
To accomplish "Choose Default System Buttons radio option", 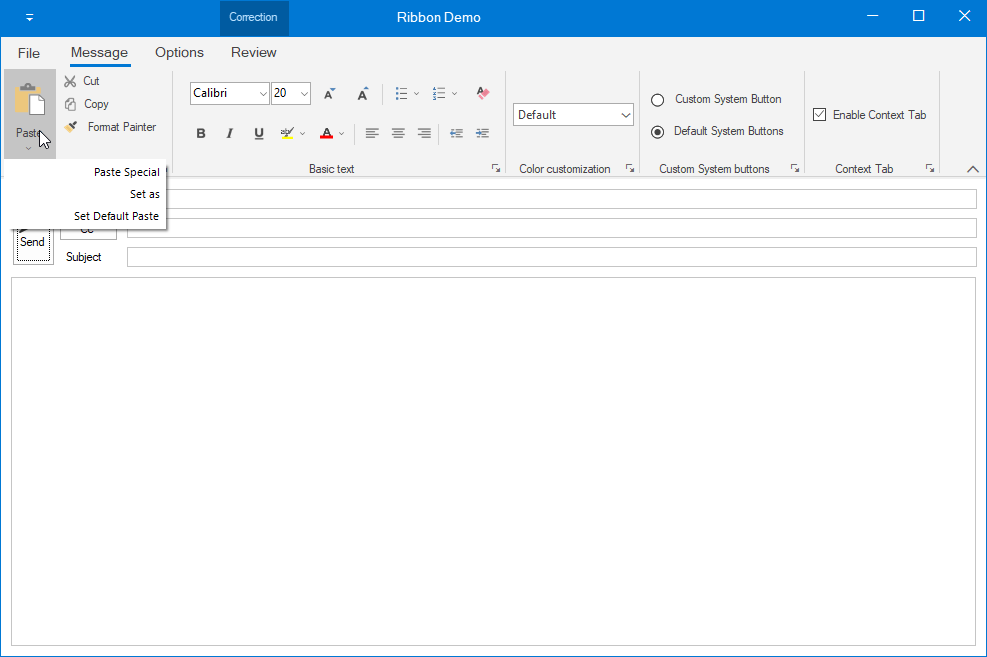I will [658, 132].
